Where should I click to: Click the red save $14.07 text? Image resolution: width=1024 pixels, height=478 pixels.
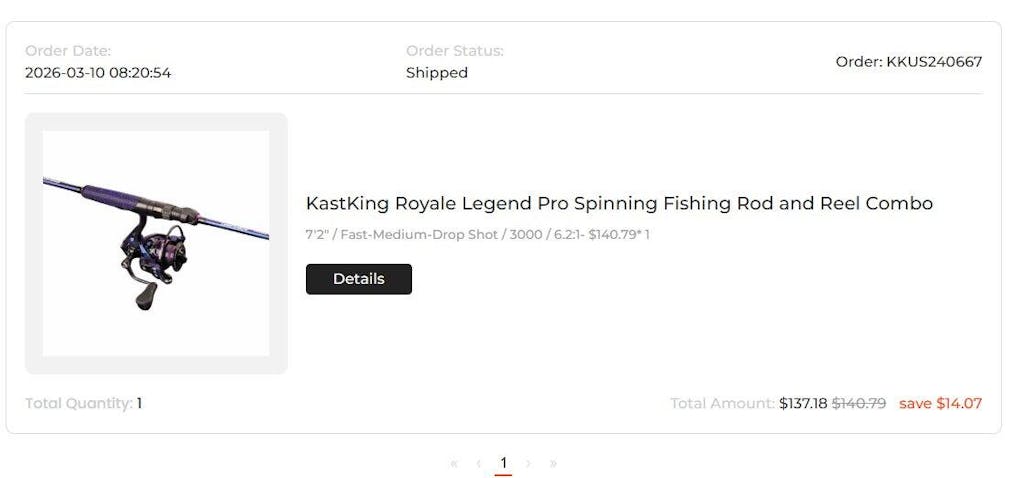pos(940,403)
